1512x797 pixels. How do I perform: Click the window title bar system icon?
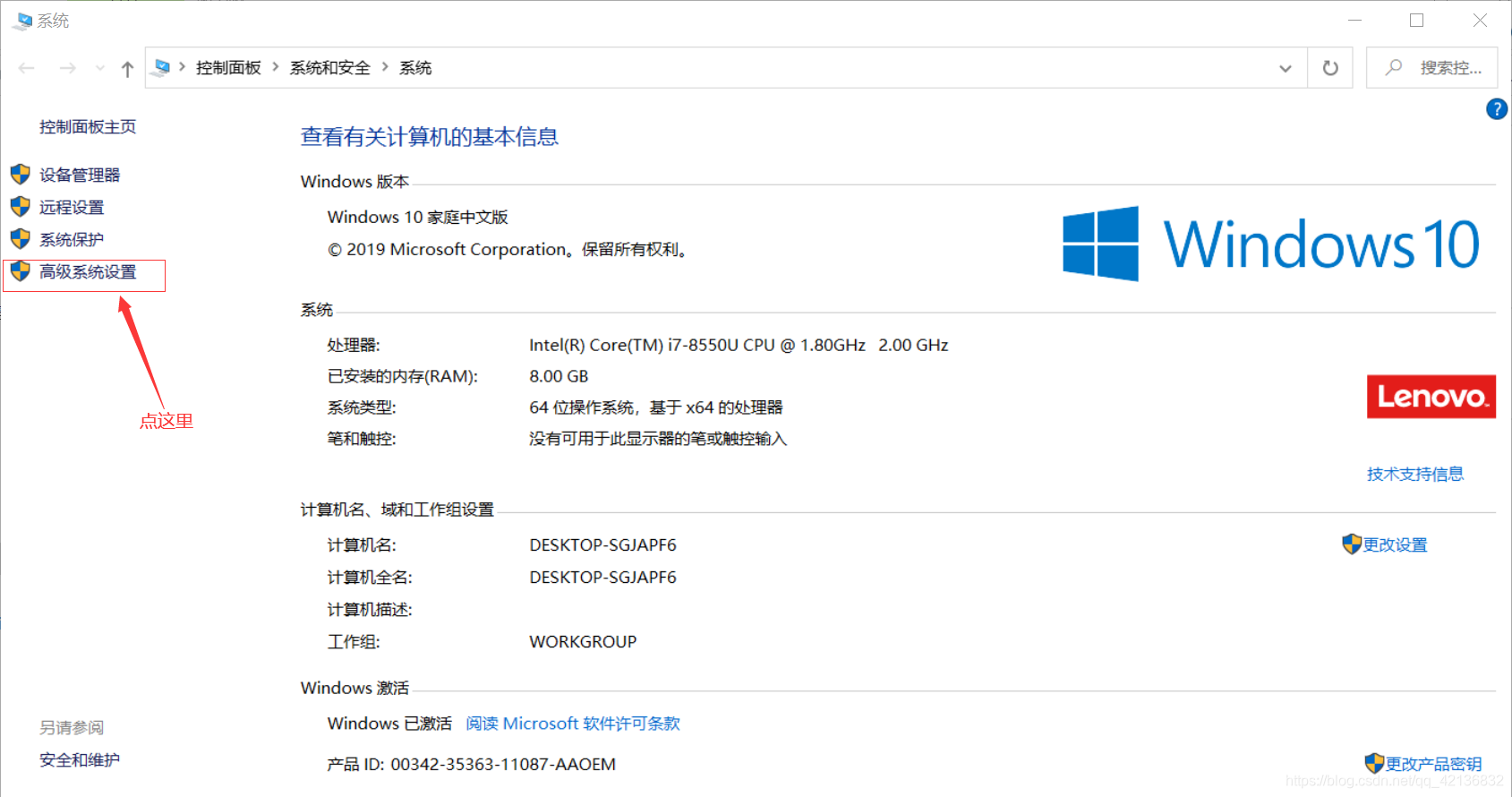click(x=21, y=20)
